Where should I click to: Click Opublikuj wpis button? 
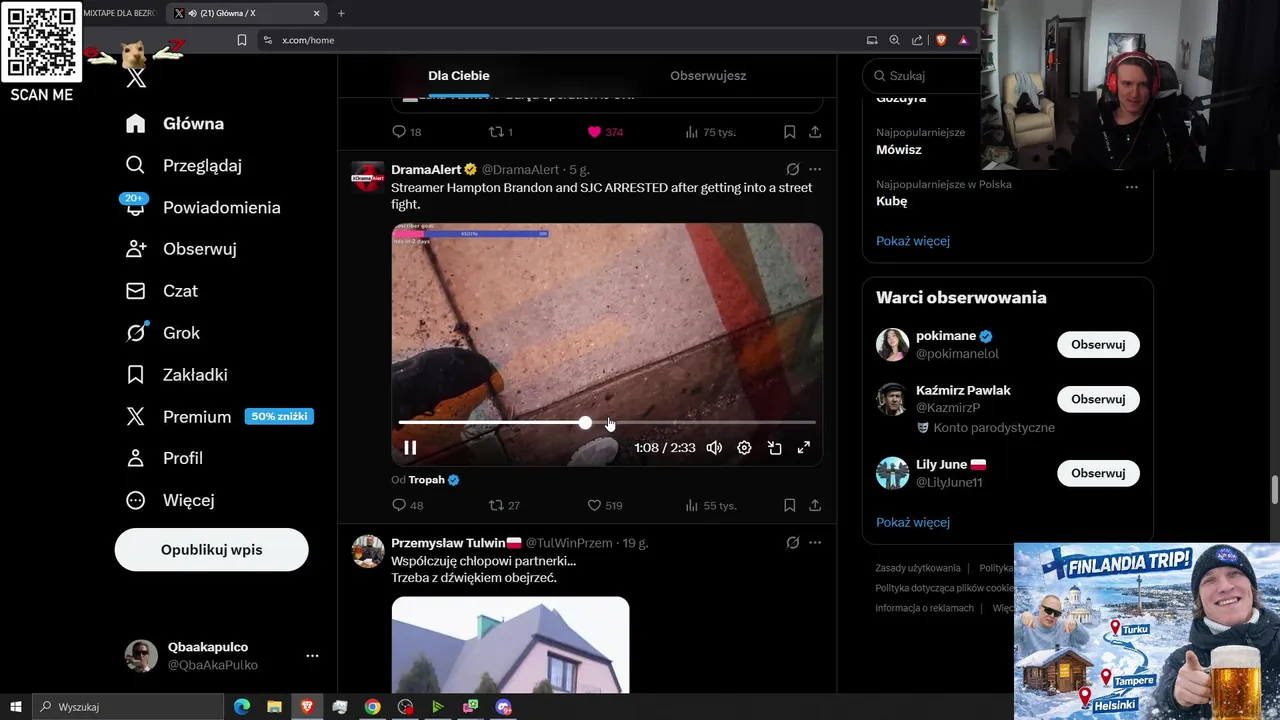[x=211, y=550]
